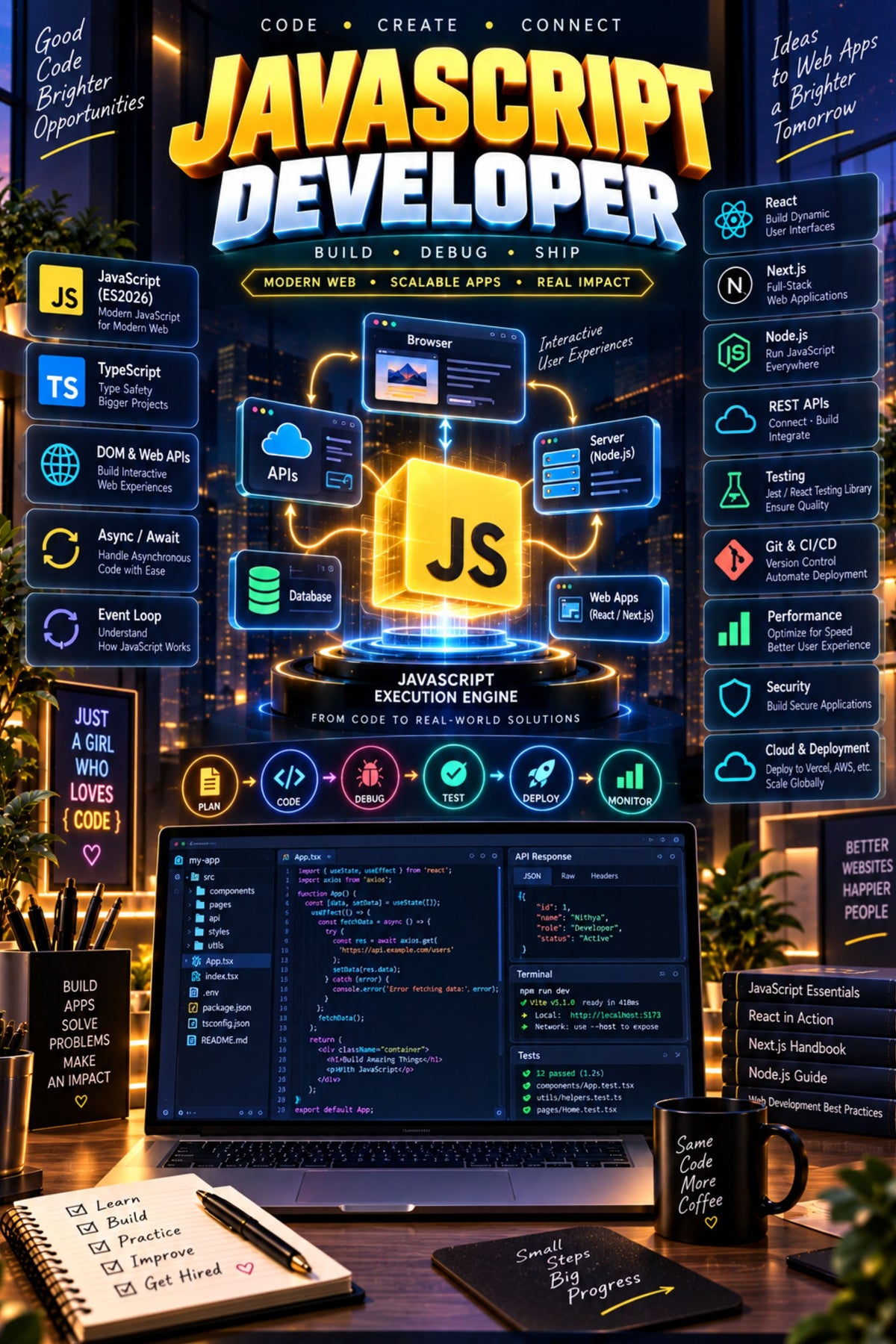Click the MODERN WEB label in the yellow banner

point(309,282)
